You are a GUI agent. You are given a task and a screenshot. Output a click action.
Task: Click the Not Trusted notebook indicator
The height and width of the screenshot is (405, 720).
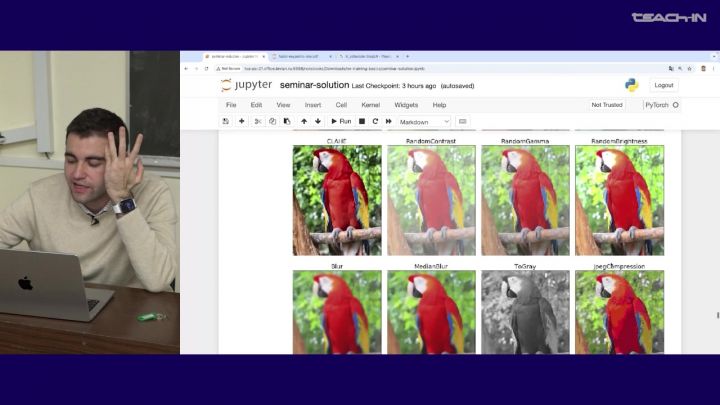click(x=606, y=105)
